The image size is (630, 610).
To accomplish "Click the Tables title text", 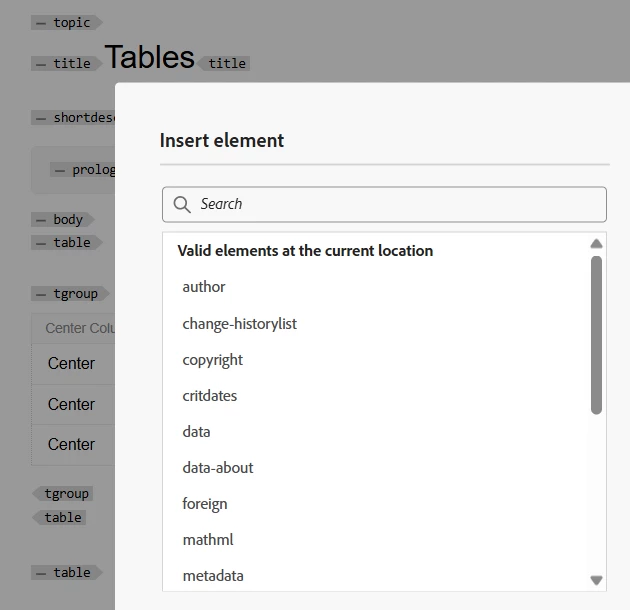I will (x=149, y=58).
